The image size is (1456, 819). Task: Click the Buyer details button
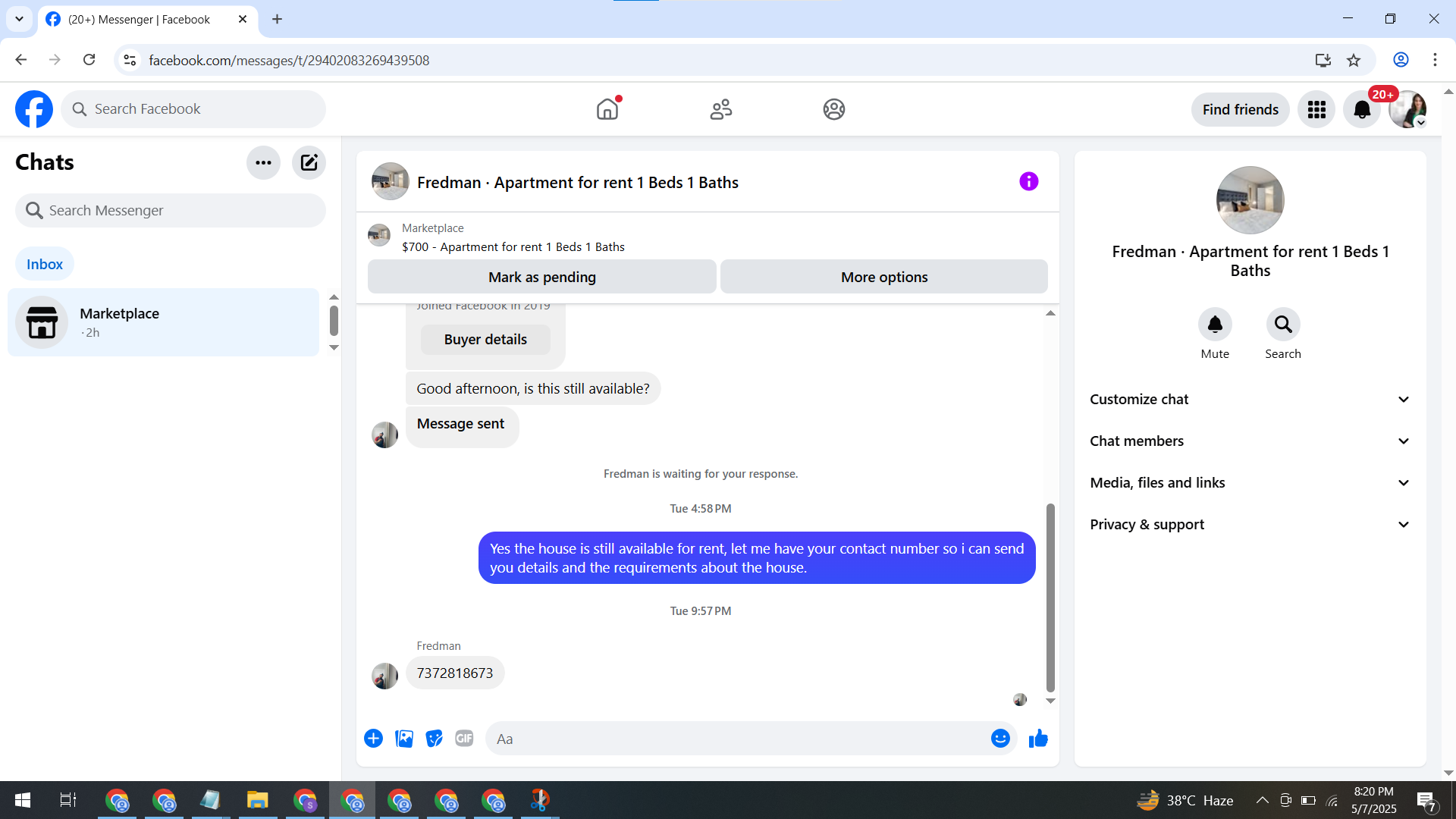[485, 340]
